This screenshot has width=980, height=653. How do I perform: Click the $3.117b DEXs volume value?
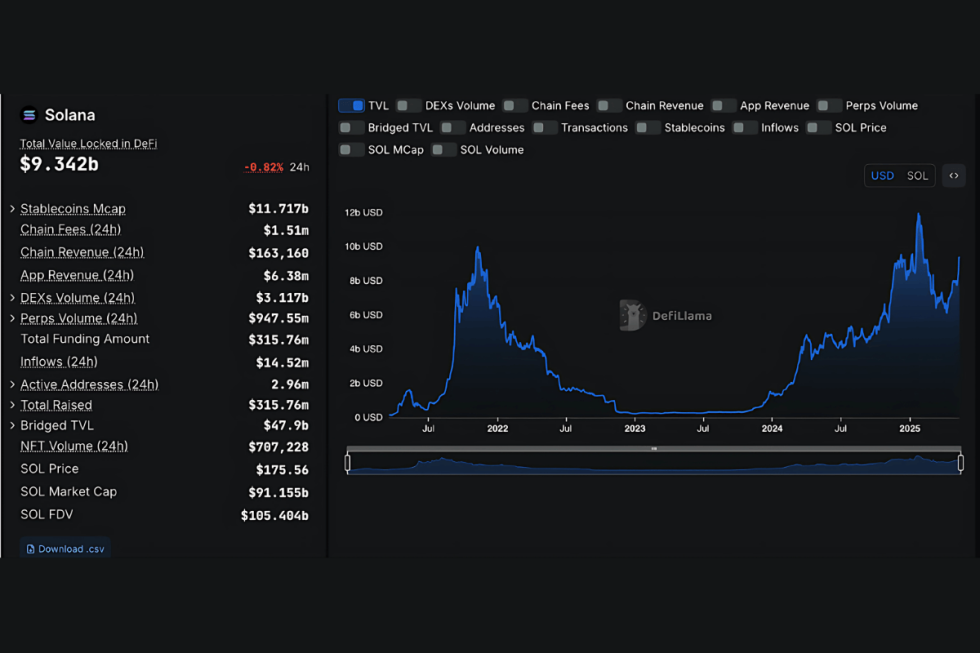(282, 298)
